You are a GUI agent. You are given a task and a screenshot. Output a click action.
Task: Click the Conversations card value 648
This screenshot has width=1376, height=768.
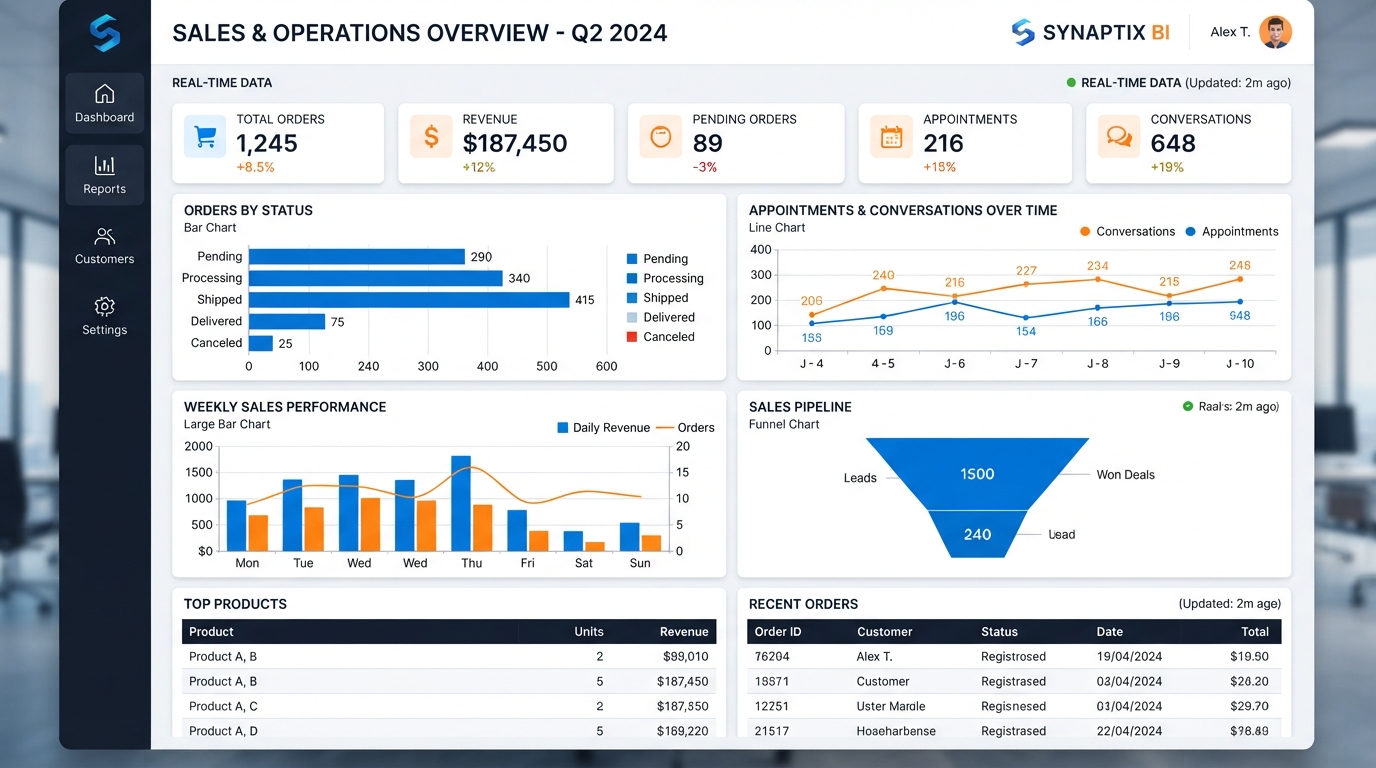pyautogui.click(x=1173, y=143)
